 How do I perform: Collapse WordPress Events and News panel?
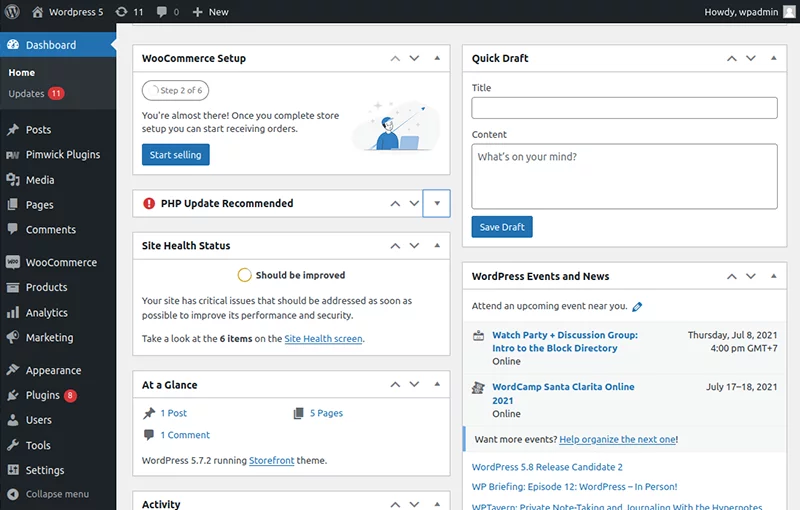click(x=773, y=276)
